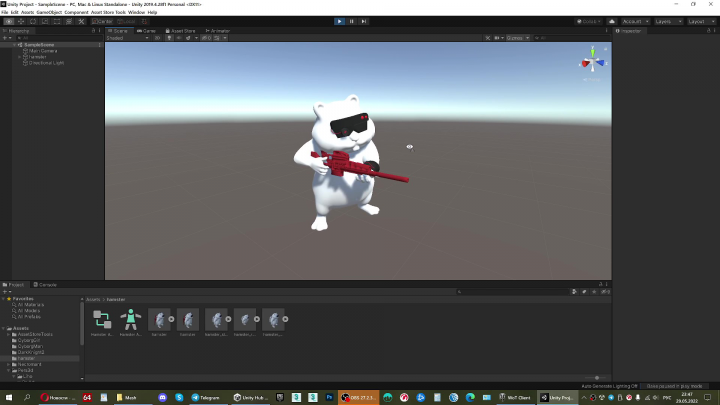Toggle pivot mode Center button
This screenshot has width=720, height=405.
tap(102, 22)
